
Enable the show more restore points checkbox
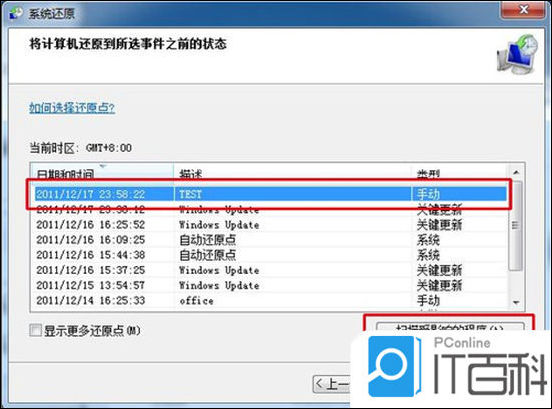tap(35, 331)
